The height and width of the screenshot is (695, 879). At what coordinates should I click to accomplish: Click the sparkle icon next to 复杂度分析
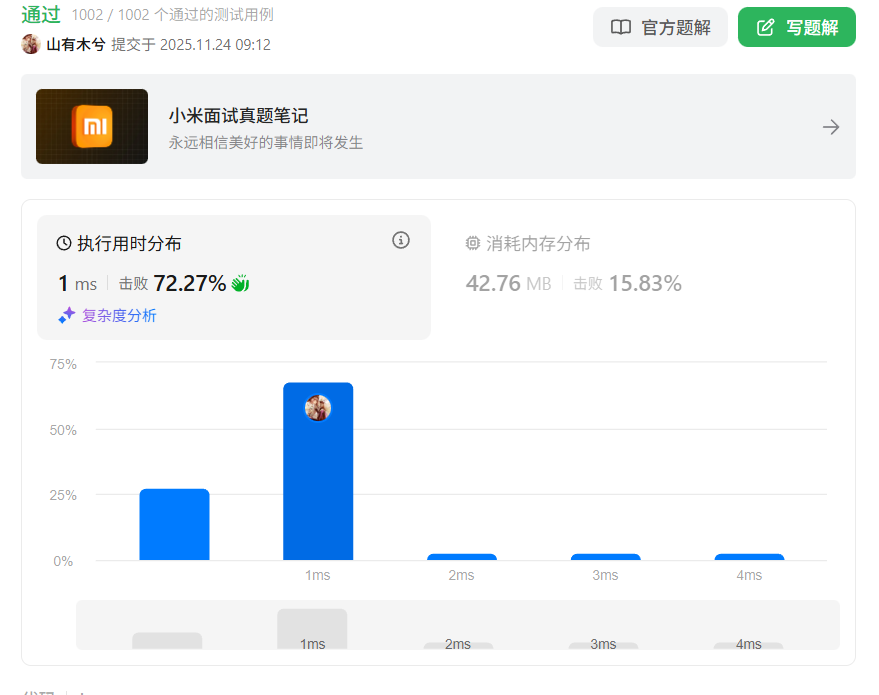(65, 317)
